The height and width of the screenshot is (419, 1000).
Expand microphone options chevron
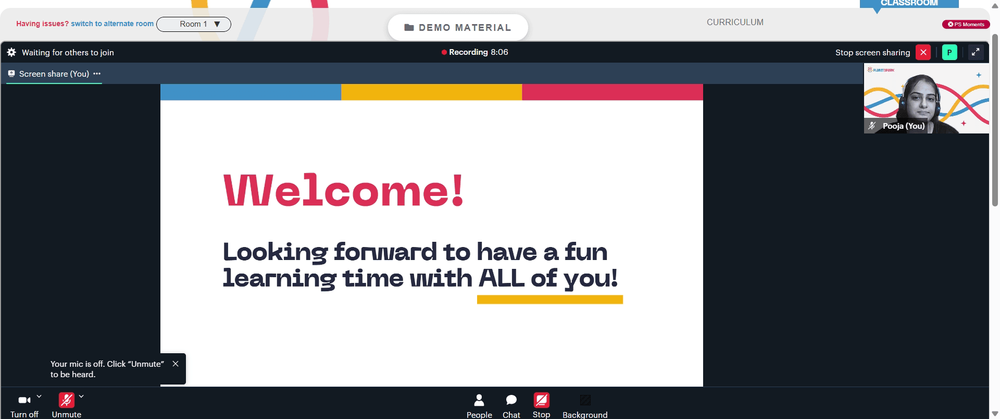(81, 397)
